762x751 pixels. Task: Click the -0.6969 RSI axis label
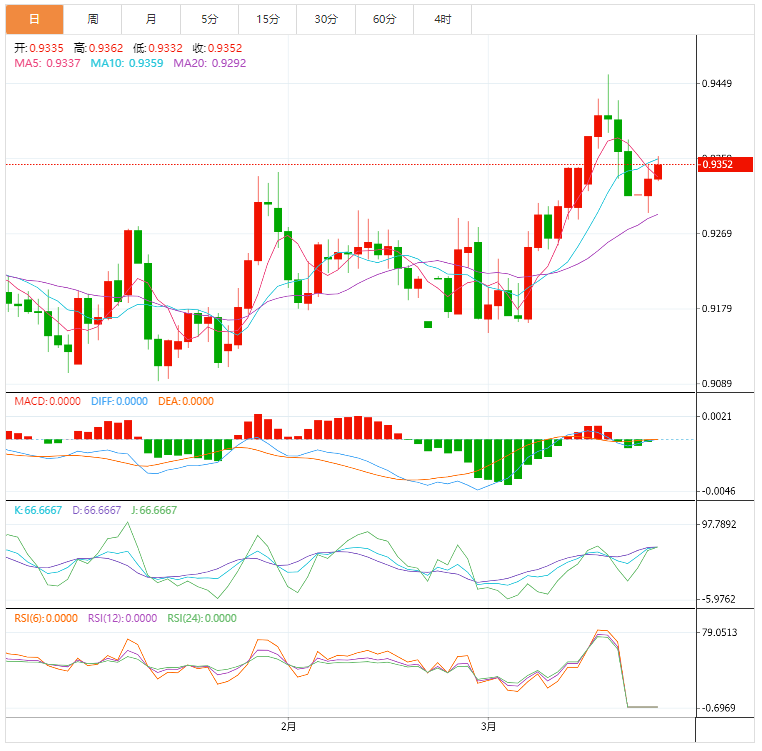point(718,708)
